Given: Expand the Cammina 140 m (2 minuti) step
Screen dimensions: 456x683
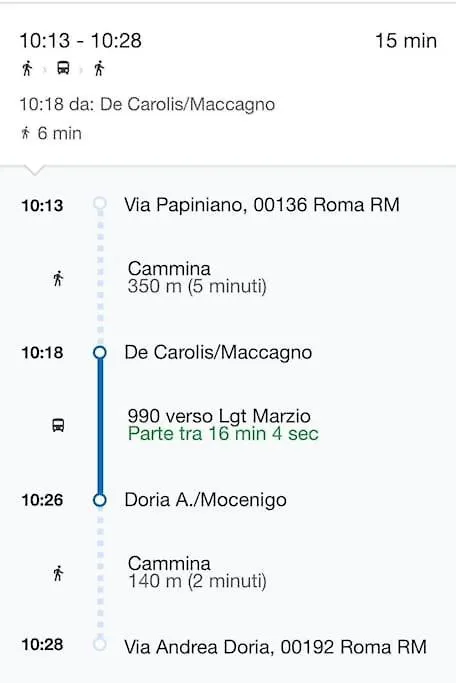Looking at the screenshot, I should pos(197,572).
